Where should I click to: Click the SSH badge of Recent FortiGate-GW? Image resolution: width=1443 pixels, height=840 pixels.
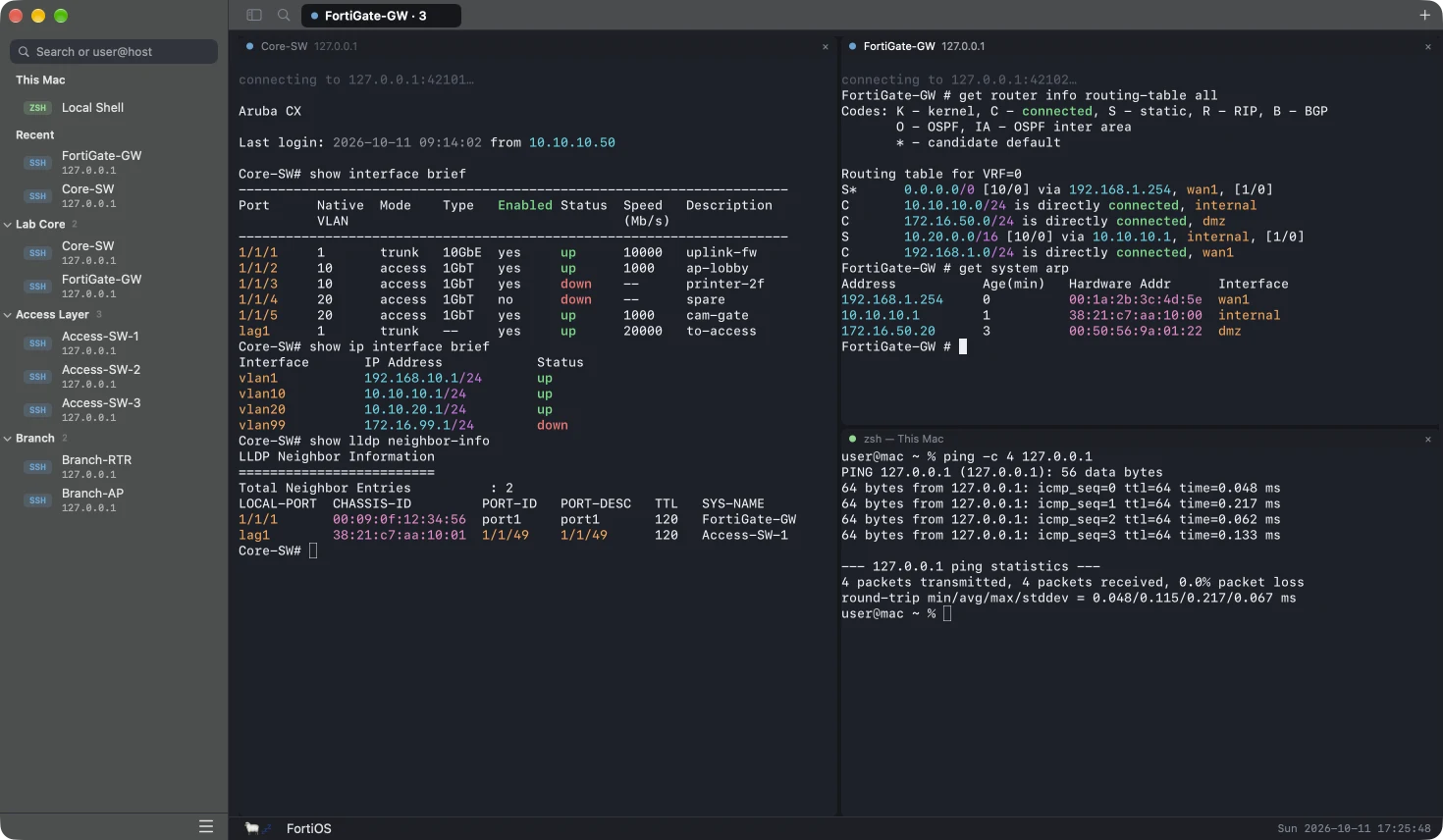37,163
